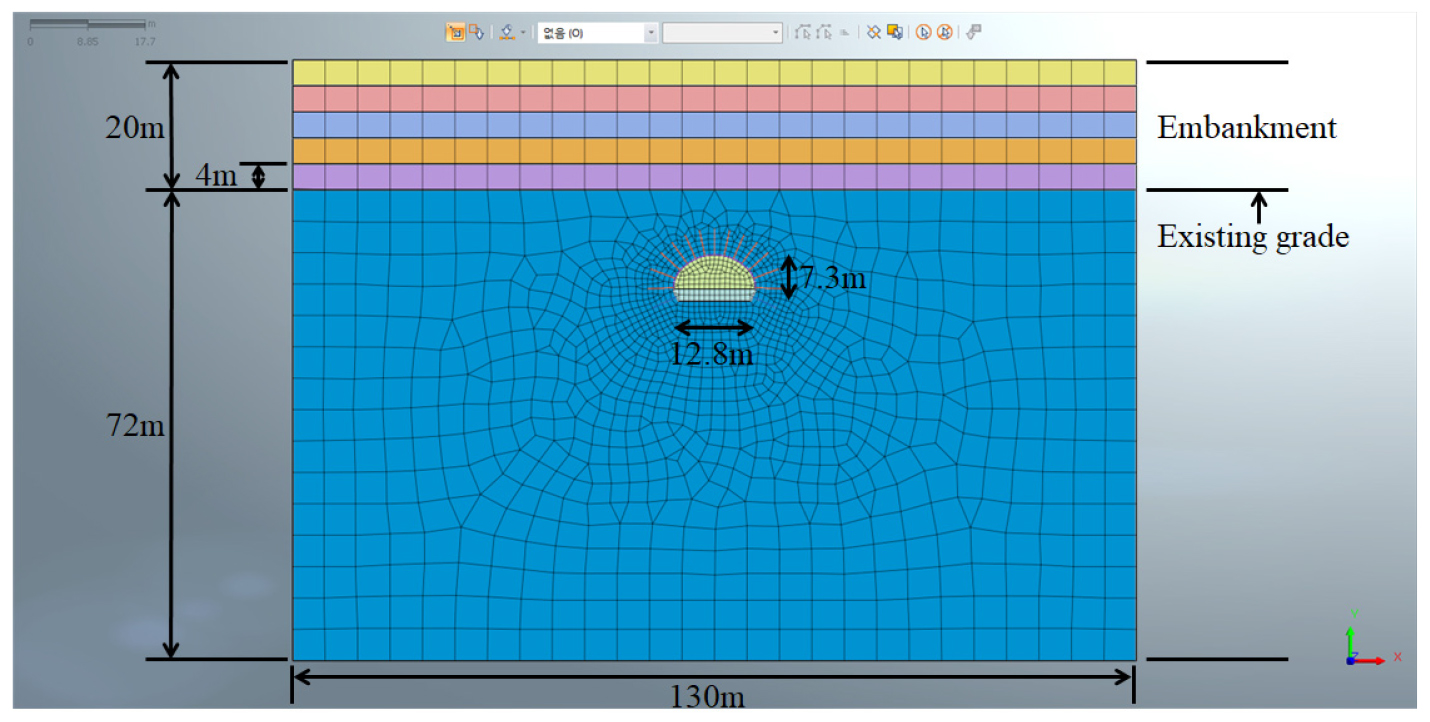Select the purple bottom embankment layer
The width and height of the screenshot is (1430, 722).
(714, 177)
